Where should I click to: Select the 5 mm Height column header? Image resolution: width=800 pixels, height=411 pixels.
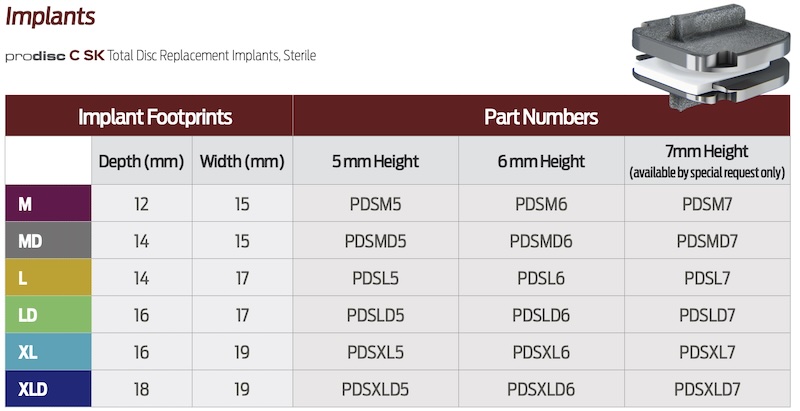pos(375,161)
